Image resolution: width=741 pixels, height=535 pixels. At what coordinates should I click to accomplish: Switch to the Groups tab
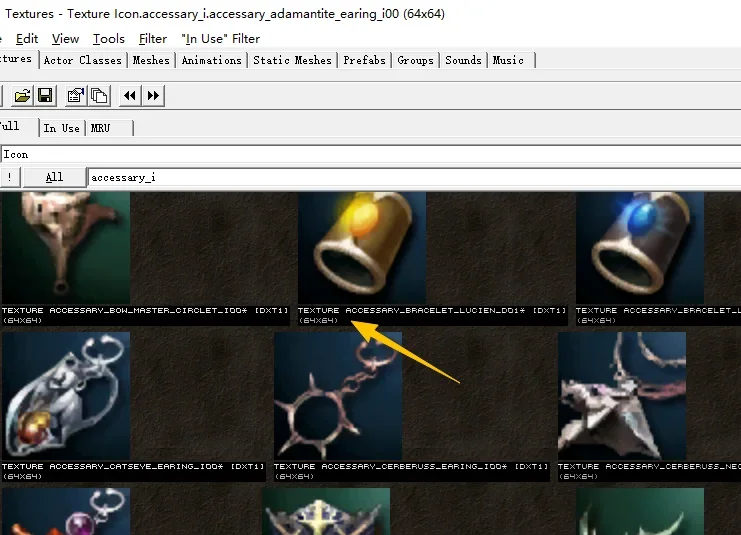tap(415, 60)
